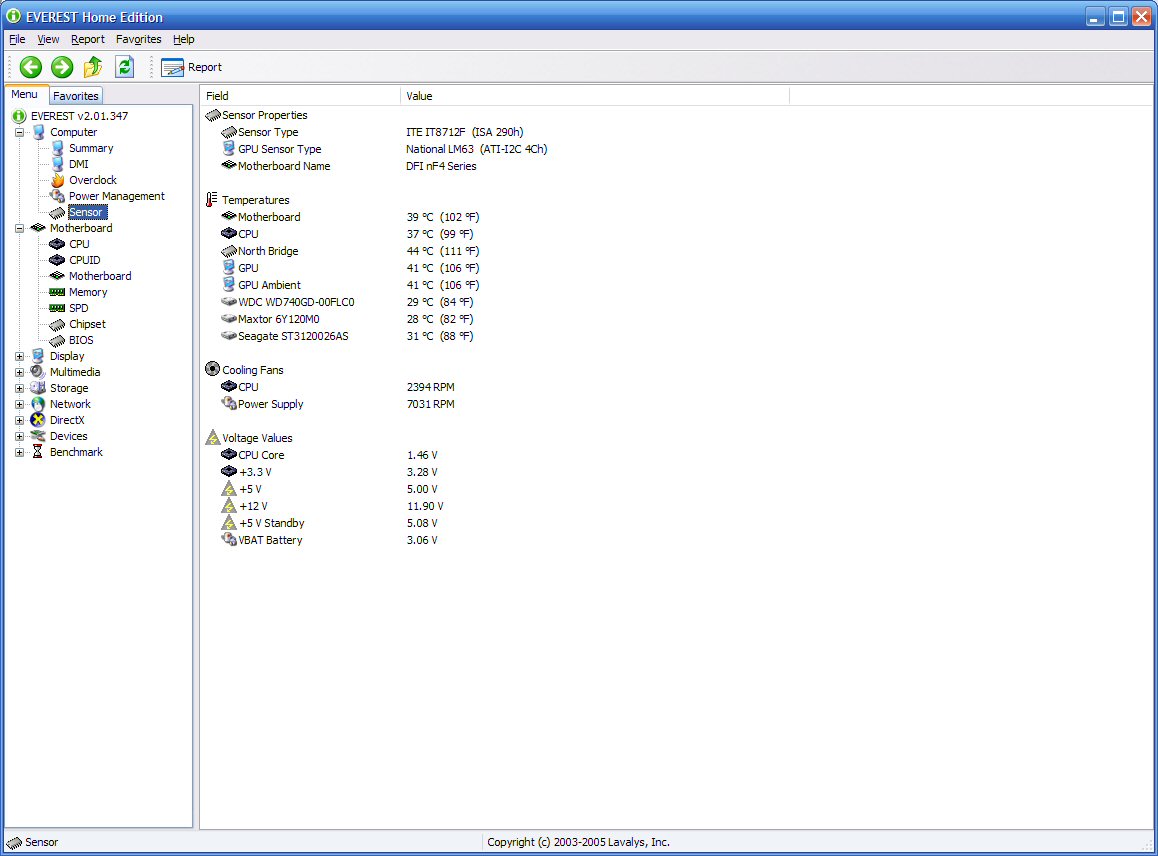Image resolution: width=1158 pixels, height=856 pixels.
Task: Select the VBAT Battery row
Action: [329, 540]
